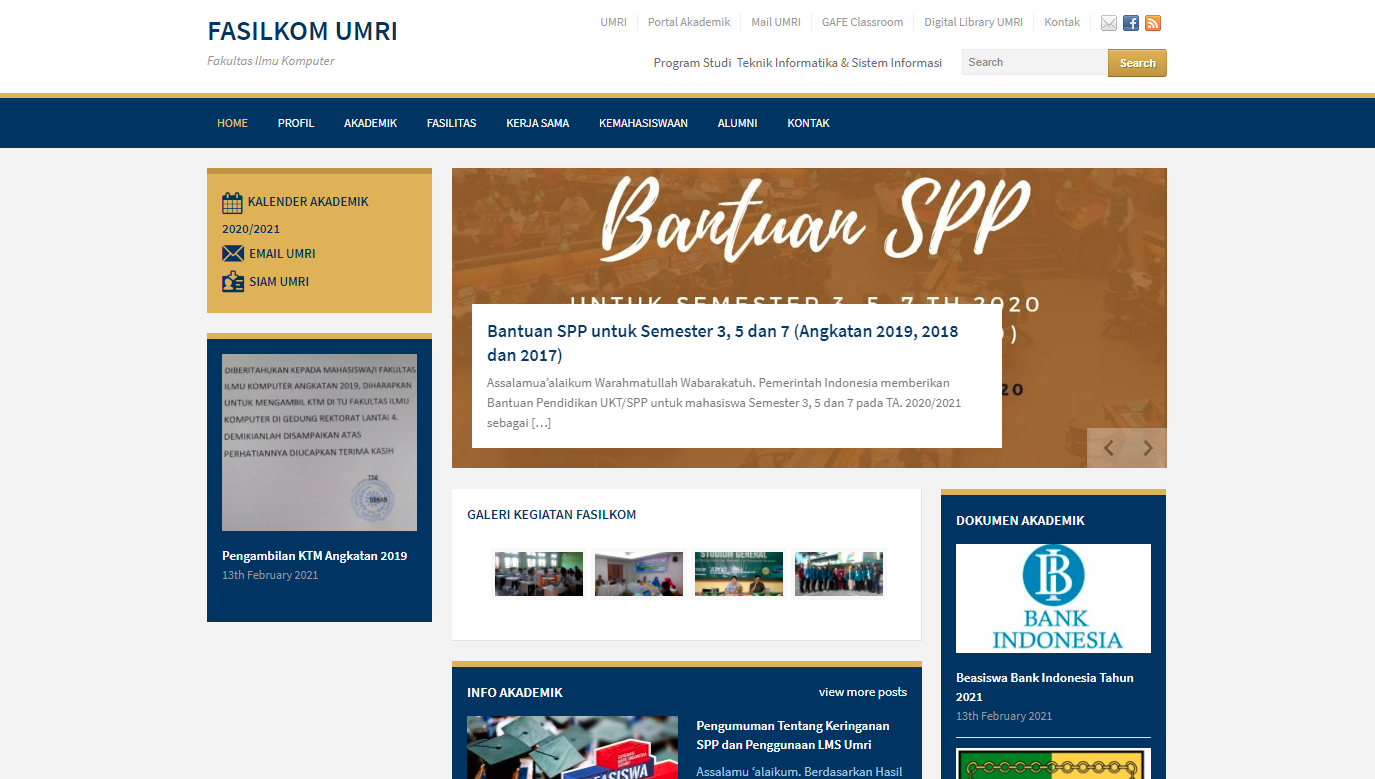
Task: Open Bantuan SPP untuk Semester article title
Action: coord(722,343)
